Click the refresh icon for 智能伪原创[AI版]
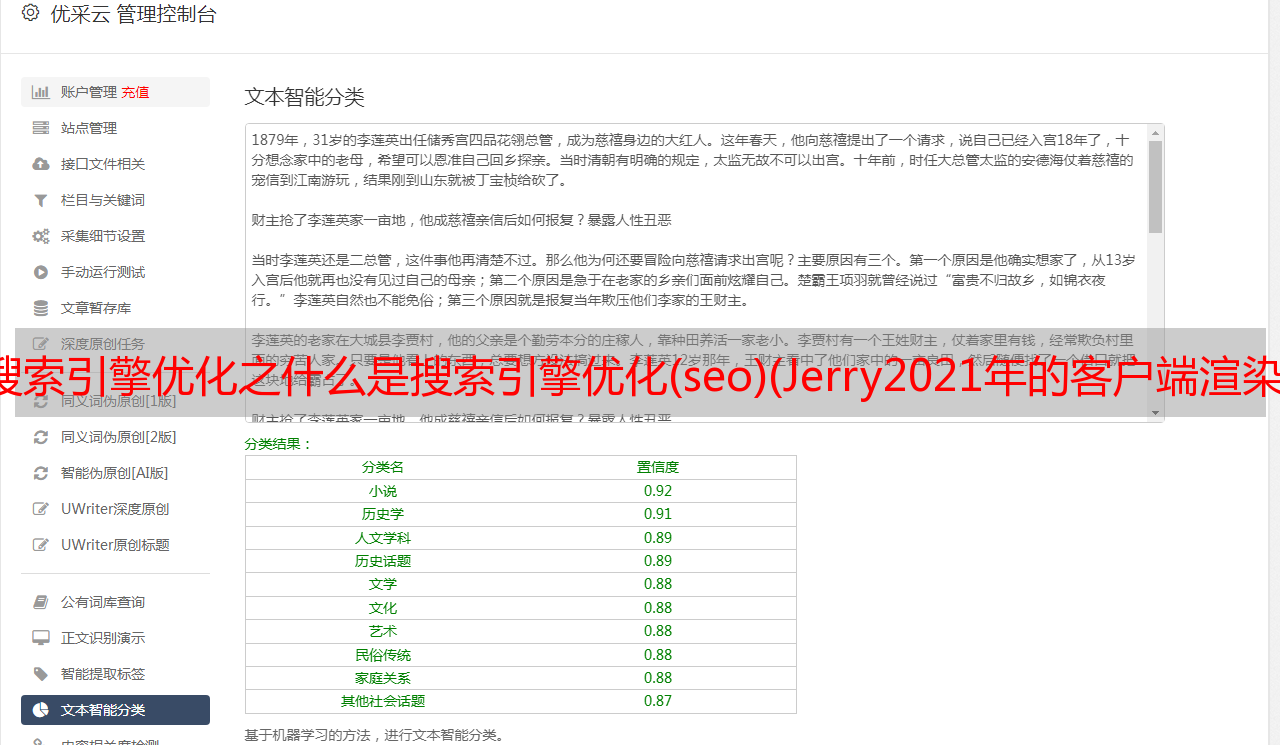 (41, 473)
